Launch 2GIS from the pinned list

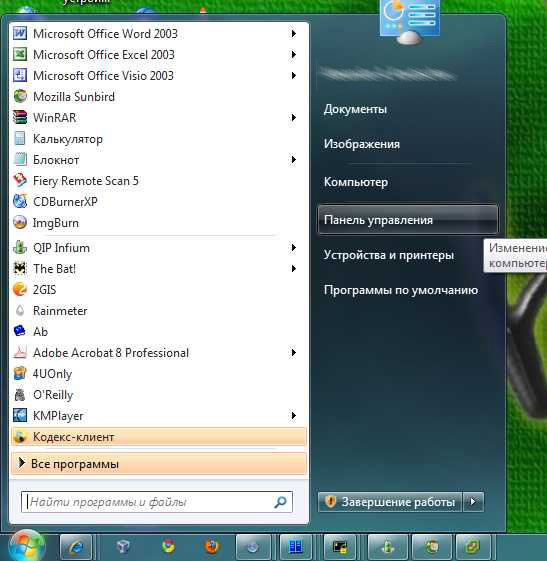(158, 290)
